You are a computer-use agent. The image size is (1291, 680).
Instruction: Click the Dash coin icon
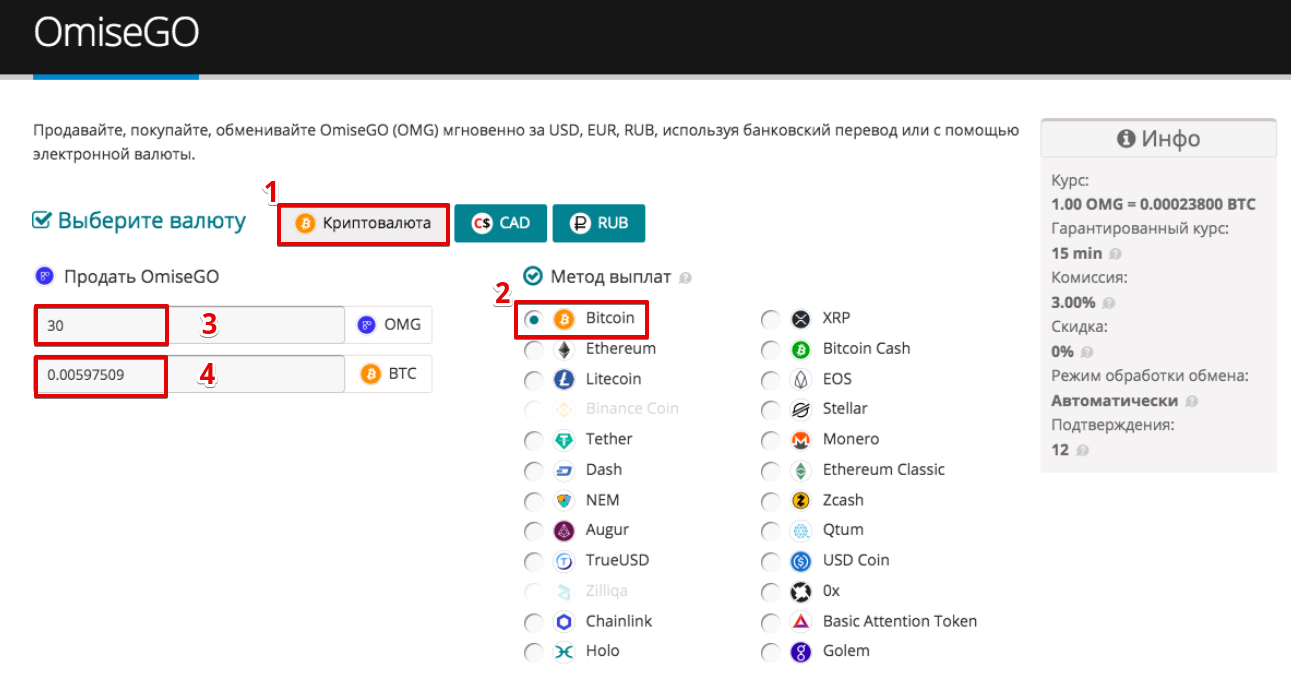point(564,470)
